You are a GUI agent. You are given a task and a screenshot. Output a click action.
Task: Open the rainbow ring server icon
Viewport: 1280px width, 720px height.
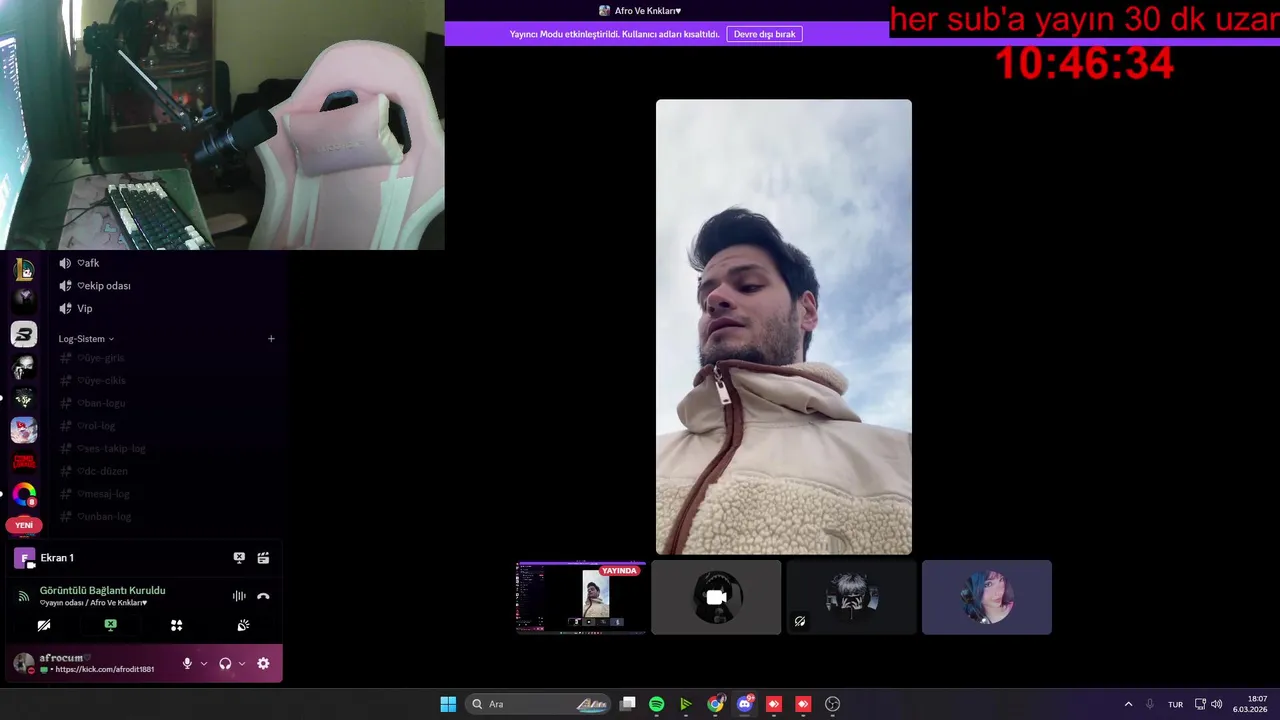(24, 494)
